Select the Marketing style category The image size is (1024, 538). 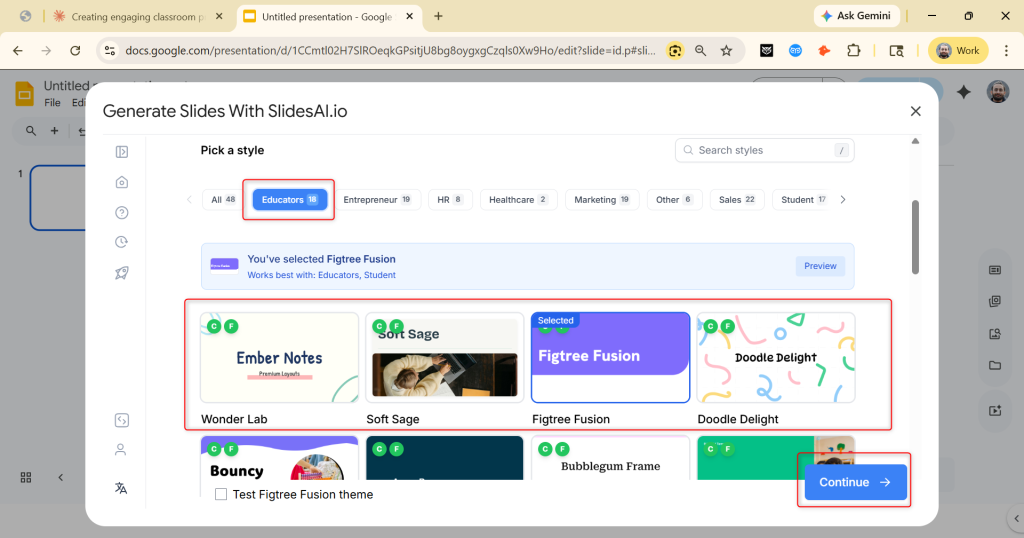602,200
